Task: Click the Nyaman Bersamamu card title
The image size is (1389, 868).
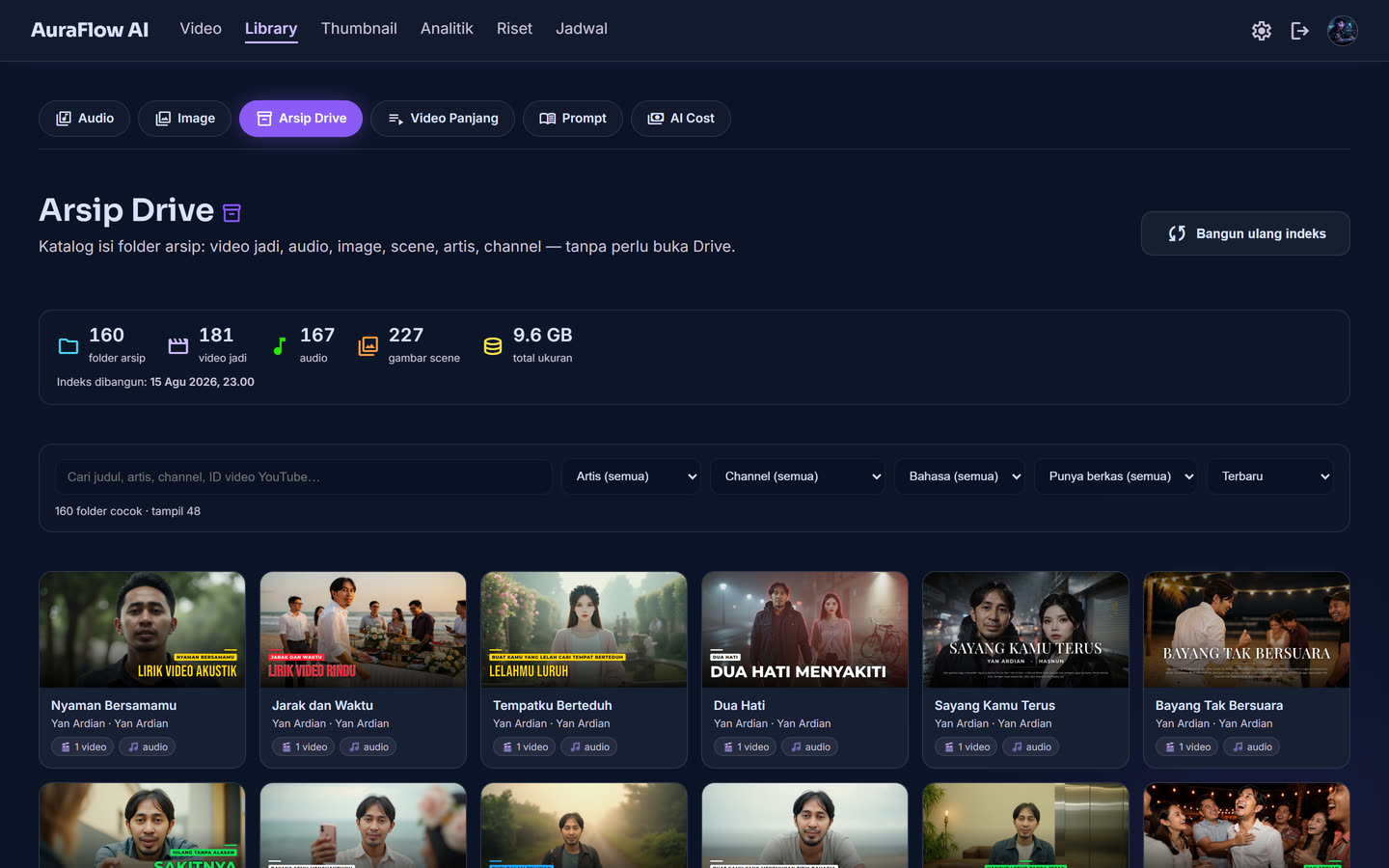Action: click(x=114, y=705)
